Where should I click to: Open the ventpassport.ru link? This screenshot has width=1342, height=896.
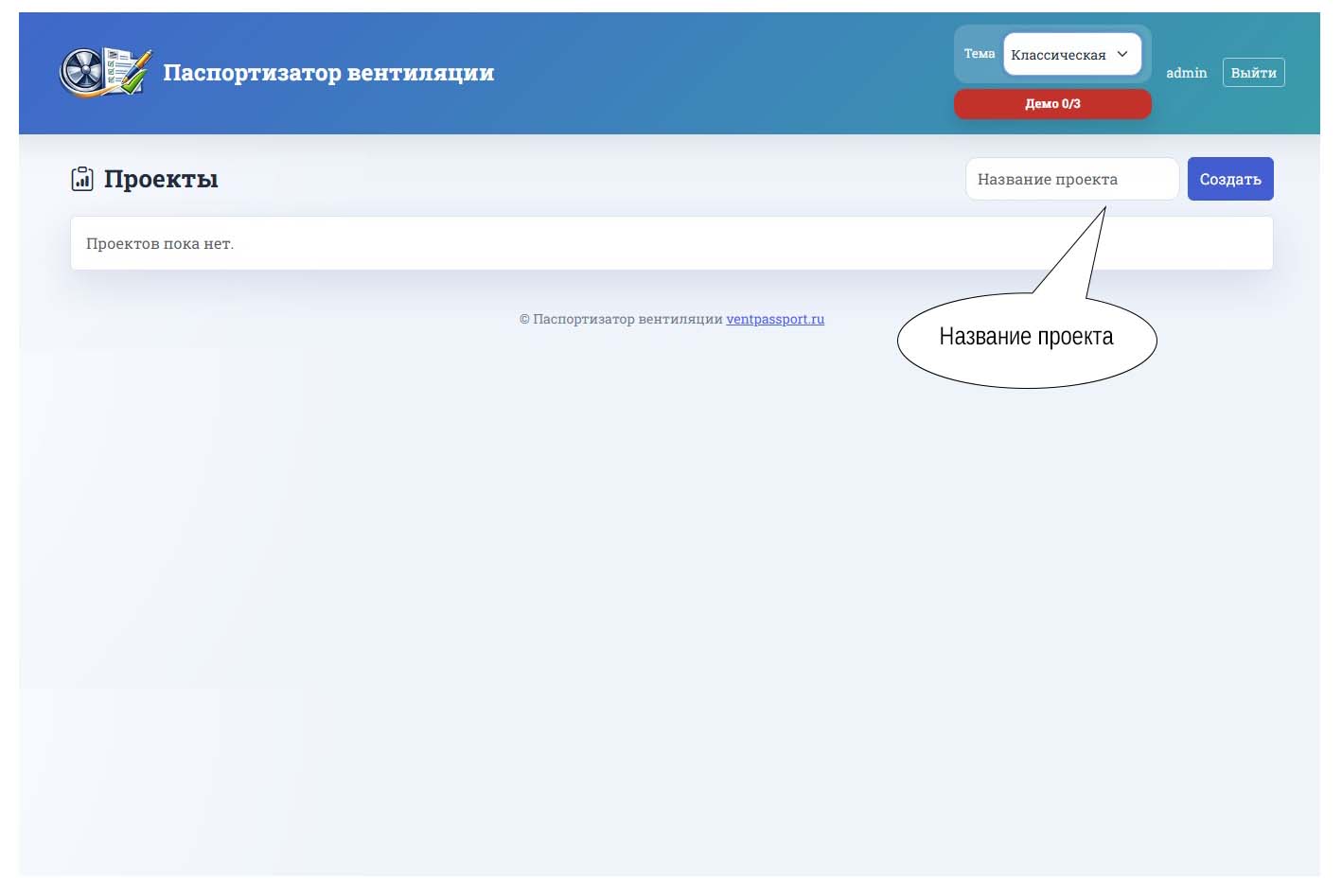[775, 319]
